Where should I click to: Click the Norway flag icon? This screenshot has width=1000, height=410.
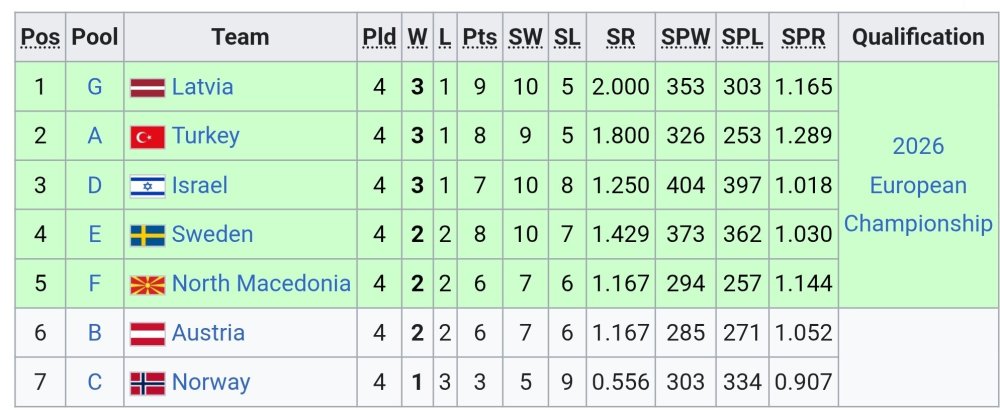(x=147, y=383)
